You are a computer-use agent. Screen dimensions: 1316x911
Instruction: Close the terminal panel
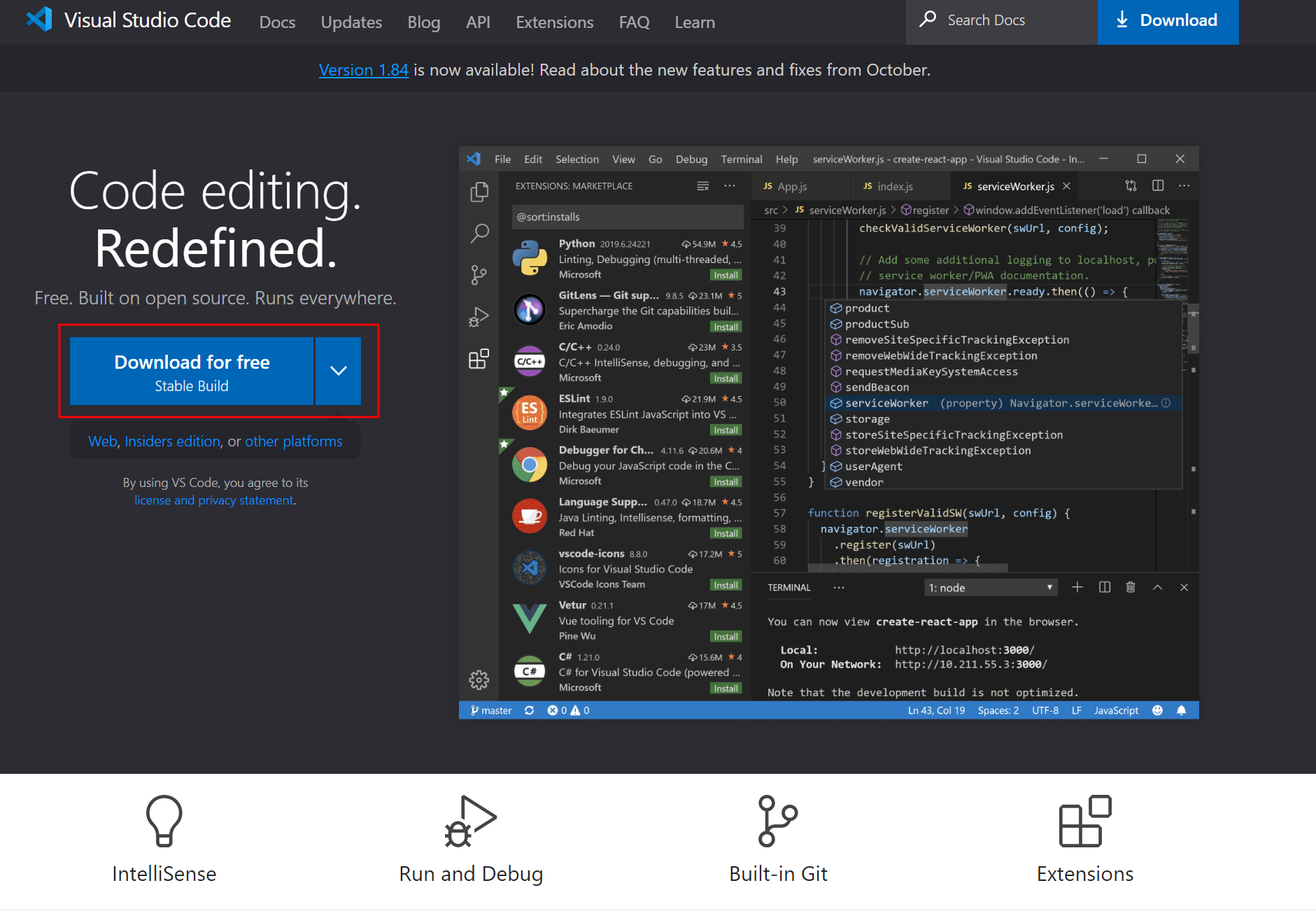coord(1184,587)
